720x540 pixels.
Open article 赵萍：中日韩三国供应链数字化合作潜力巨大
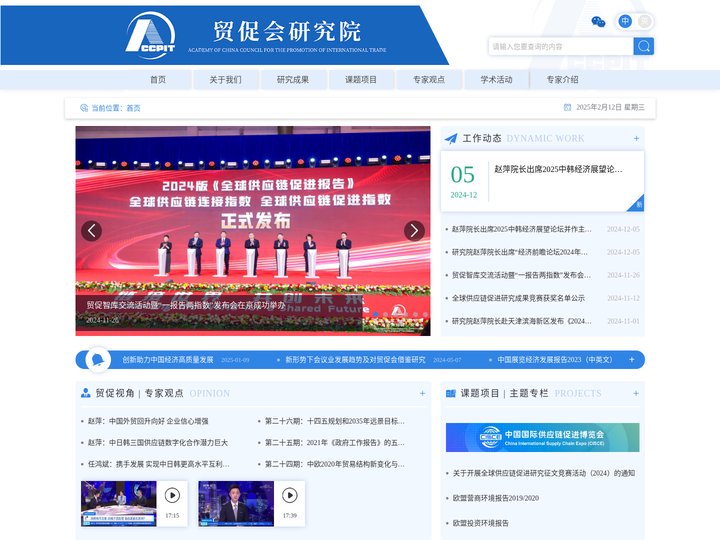click(x=158, y=443)
